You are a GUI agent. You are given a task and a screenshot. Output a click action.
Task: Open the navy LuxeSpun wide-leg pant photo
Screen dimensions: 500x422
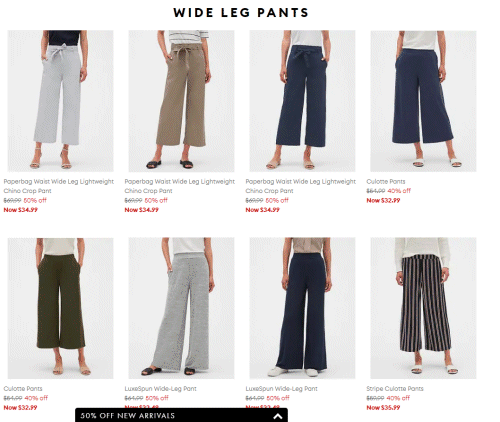(302, 308)
